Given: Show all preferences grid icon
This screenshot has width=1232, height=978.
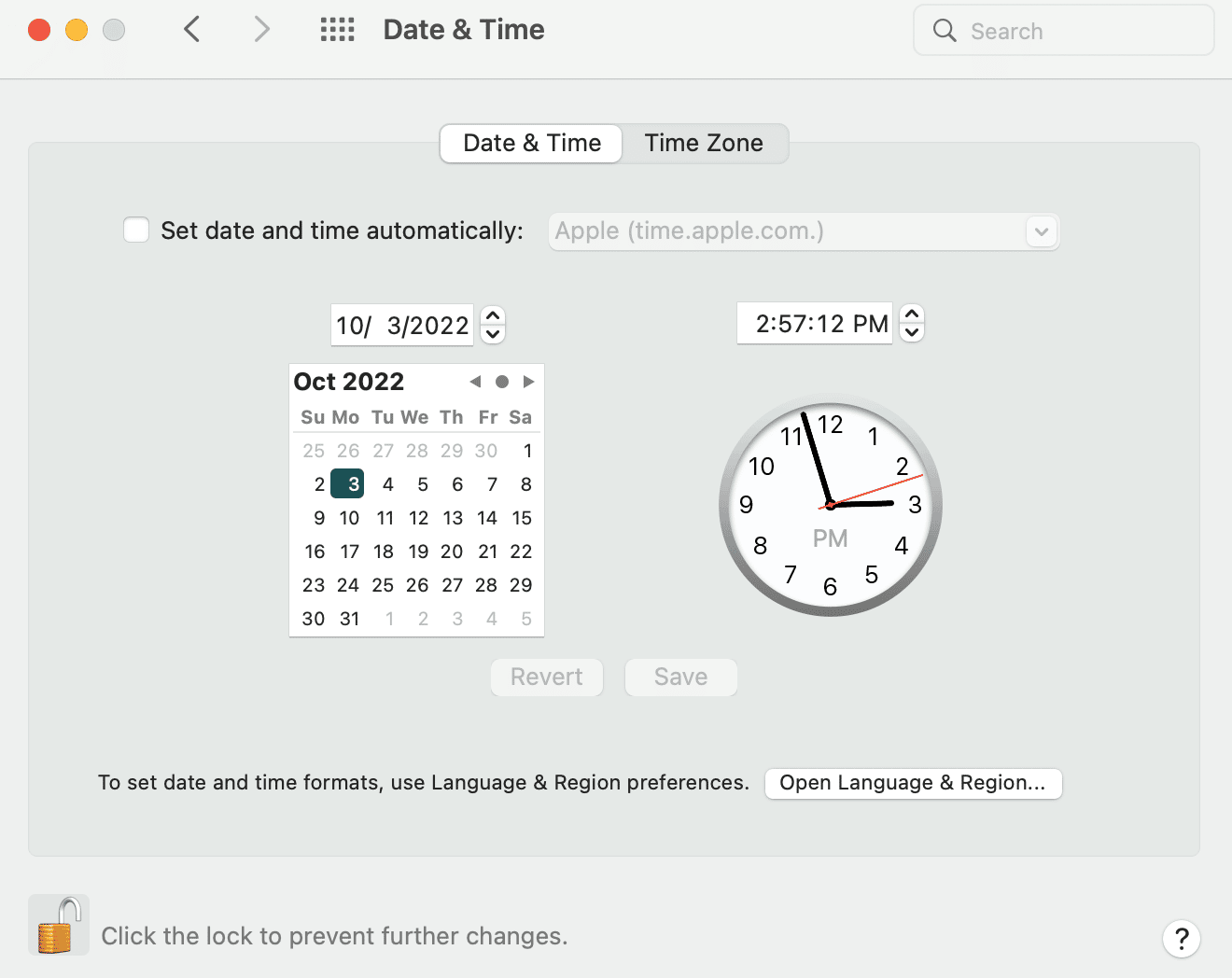Looking at the screenshot, I should [337, 30].
